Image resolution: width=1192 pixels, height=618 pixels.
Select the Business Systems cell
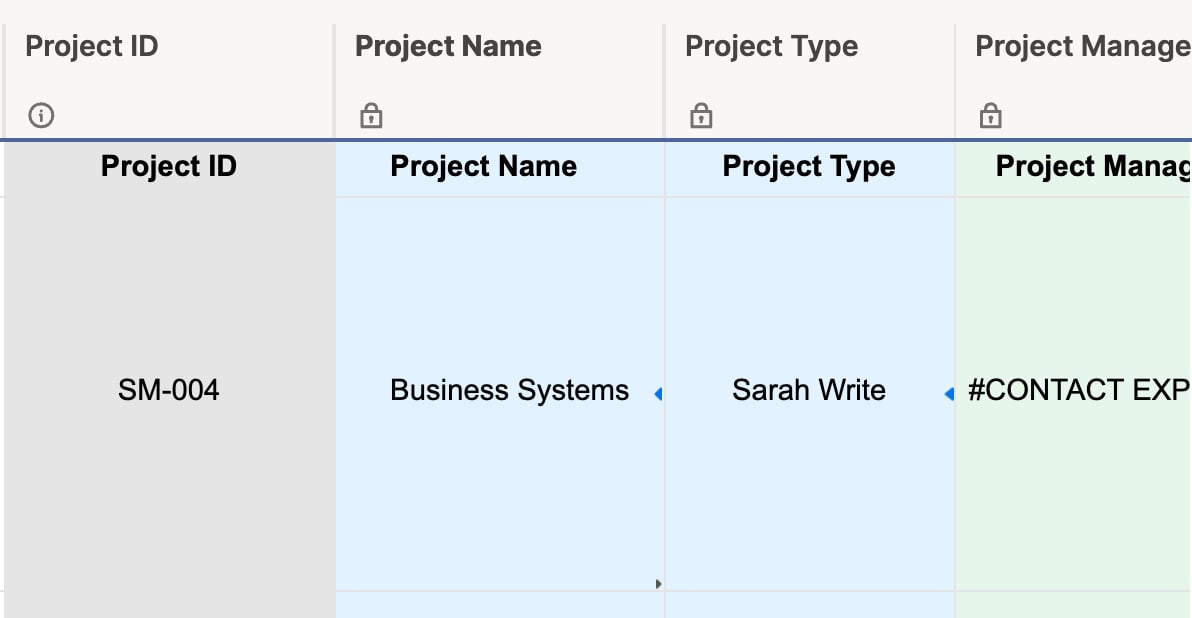(x=510, y=390)
